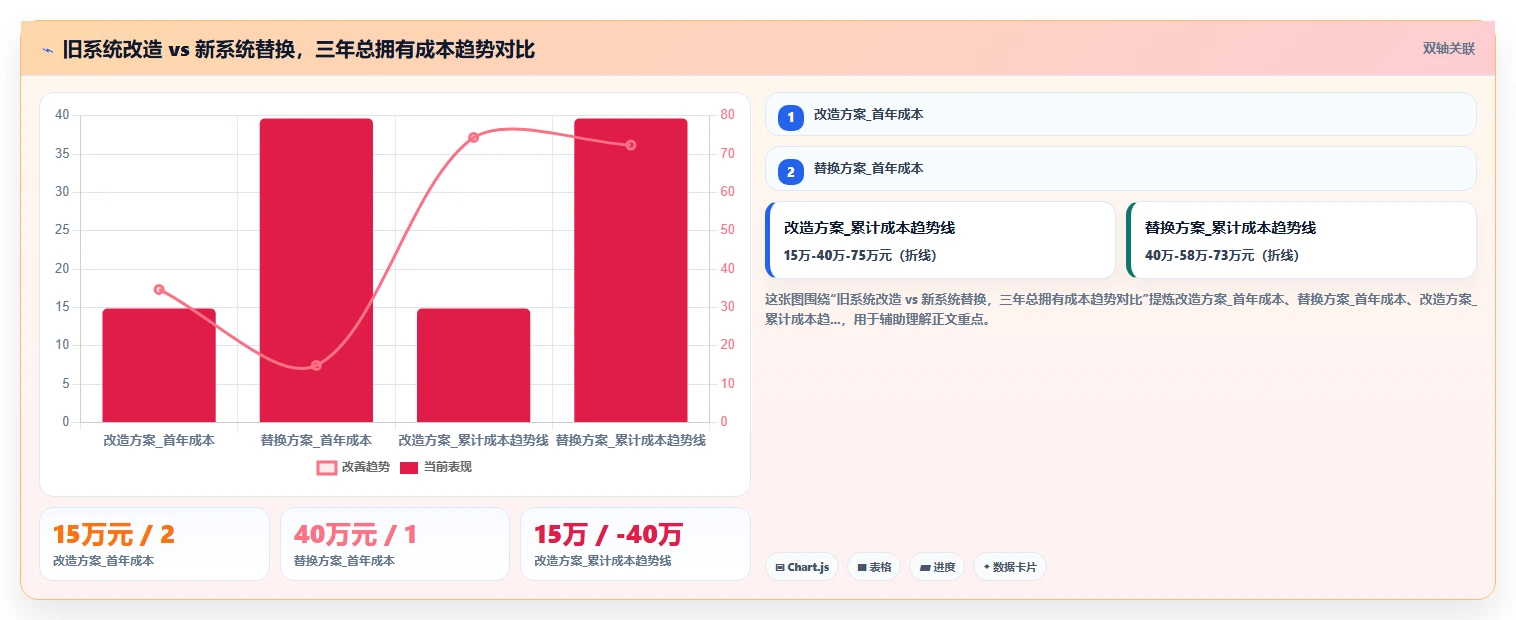The image size is (1516, 620).
Task: Click the 40万元 / 1 stat value
Action: tap(355, 535)
